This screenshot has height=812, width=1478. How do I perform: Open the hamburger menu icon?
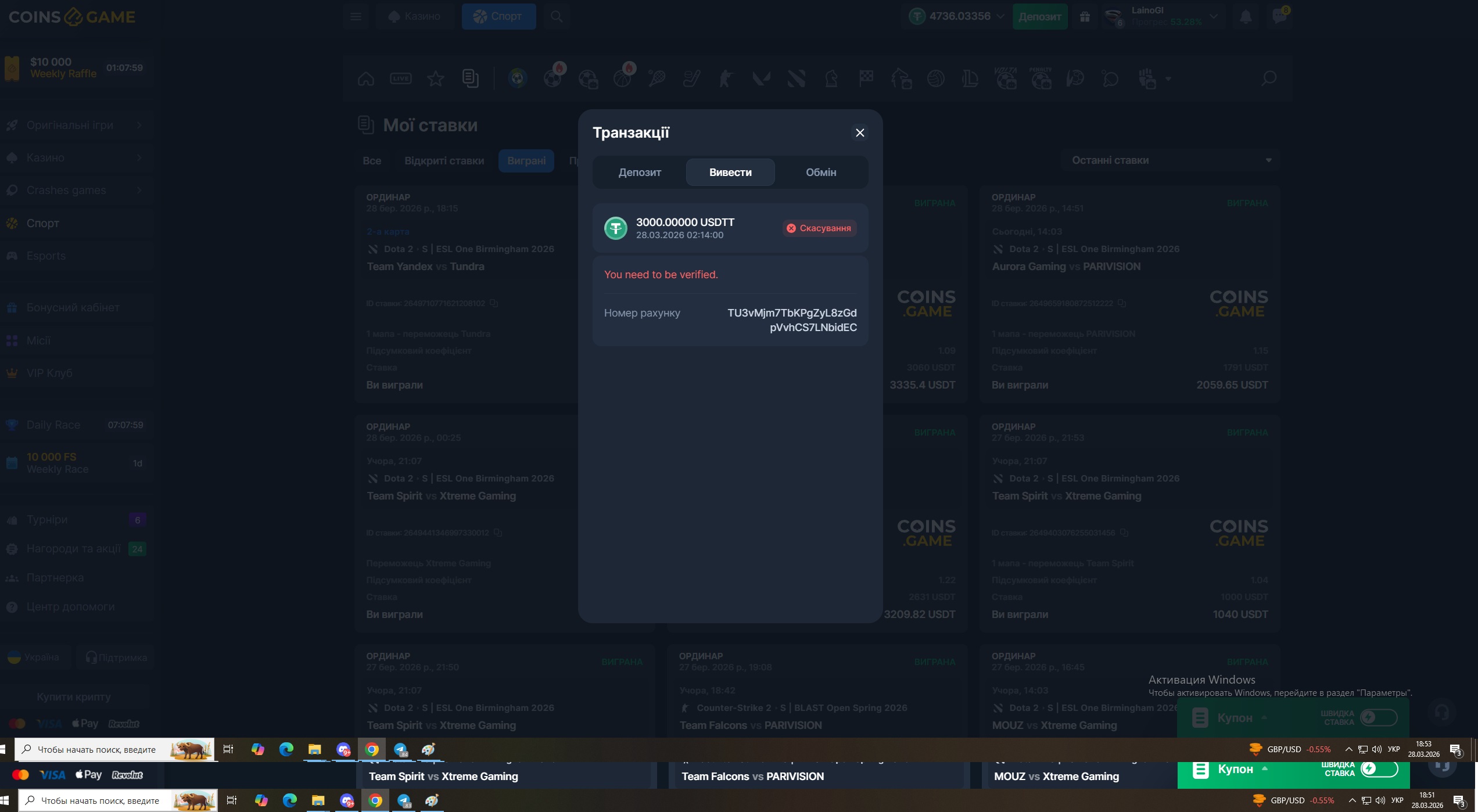tap(356, 17)
